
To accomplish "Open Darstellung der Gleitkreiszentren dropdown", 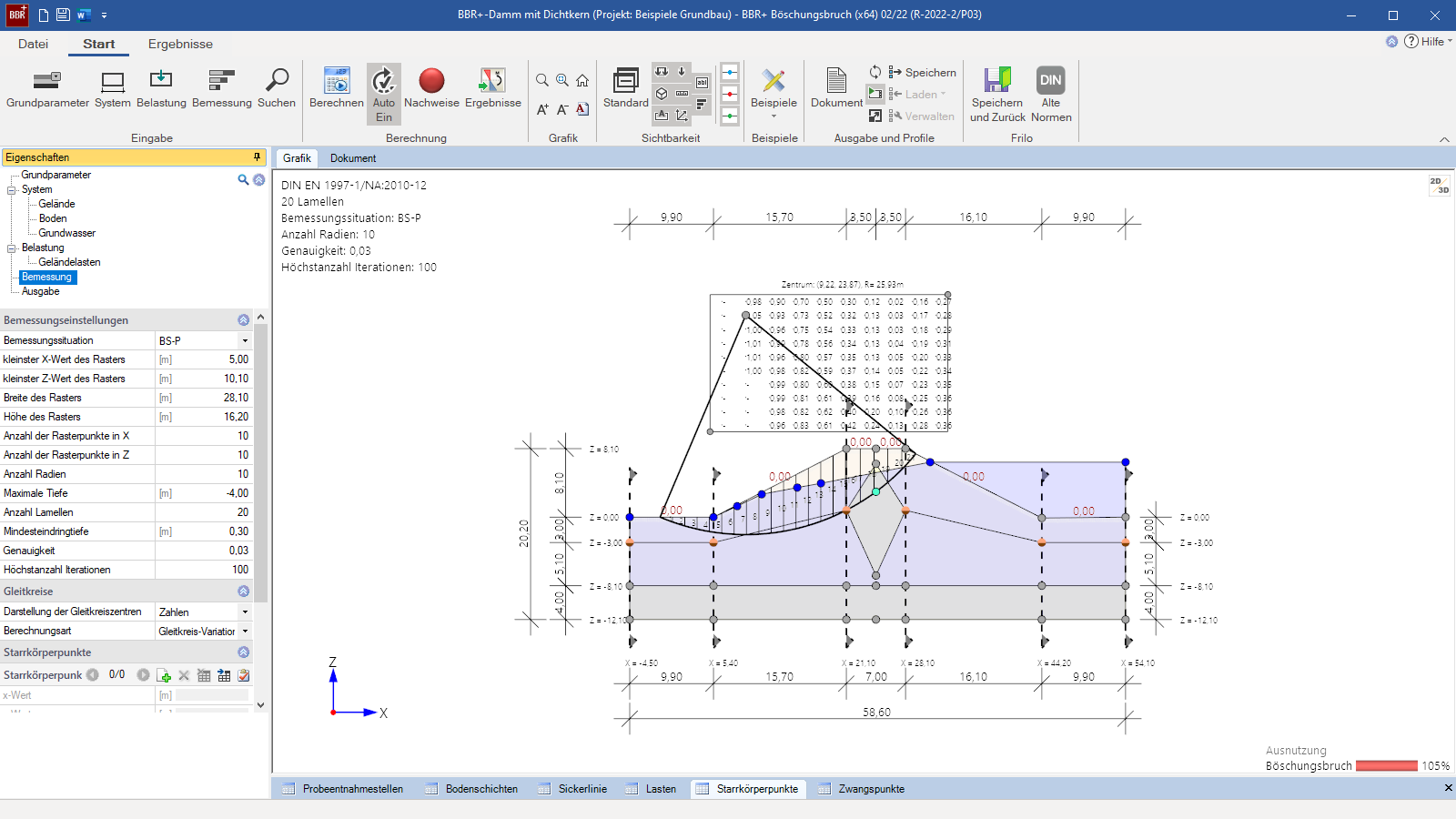I will click(245, 612).
